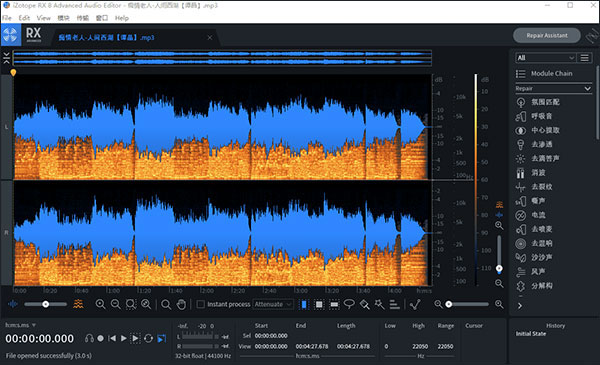Toggle input monitoring with the headphones icon
Image resolution: width=600 pixels, height=365 pixels.
click(89, 338)
